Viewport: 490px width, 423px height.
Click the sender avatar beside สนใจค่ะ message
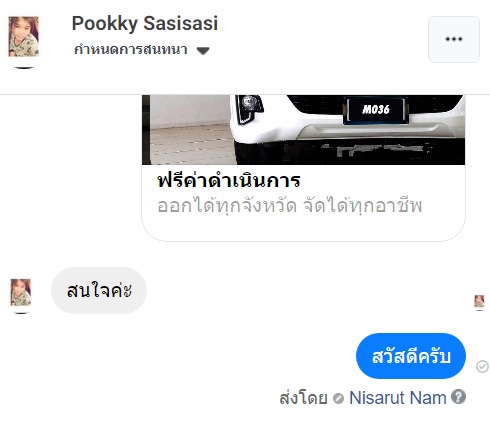tap(21, 293)
